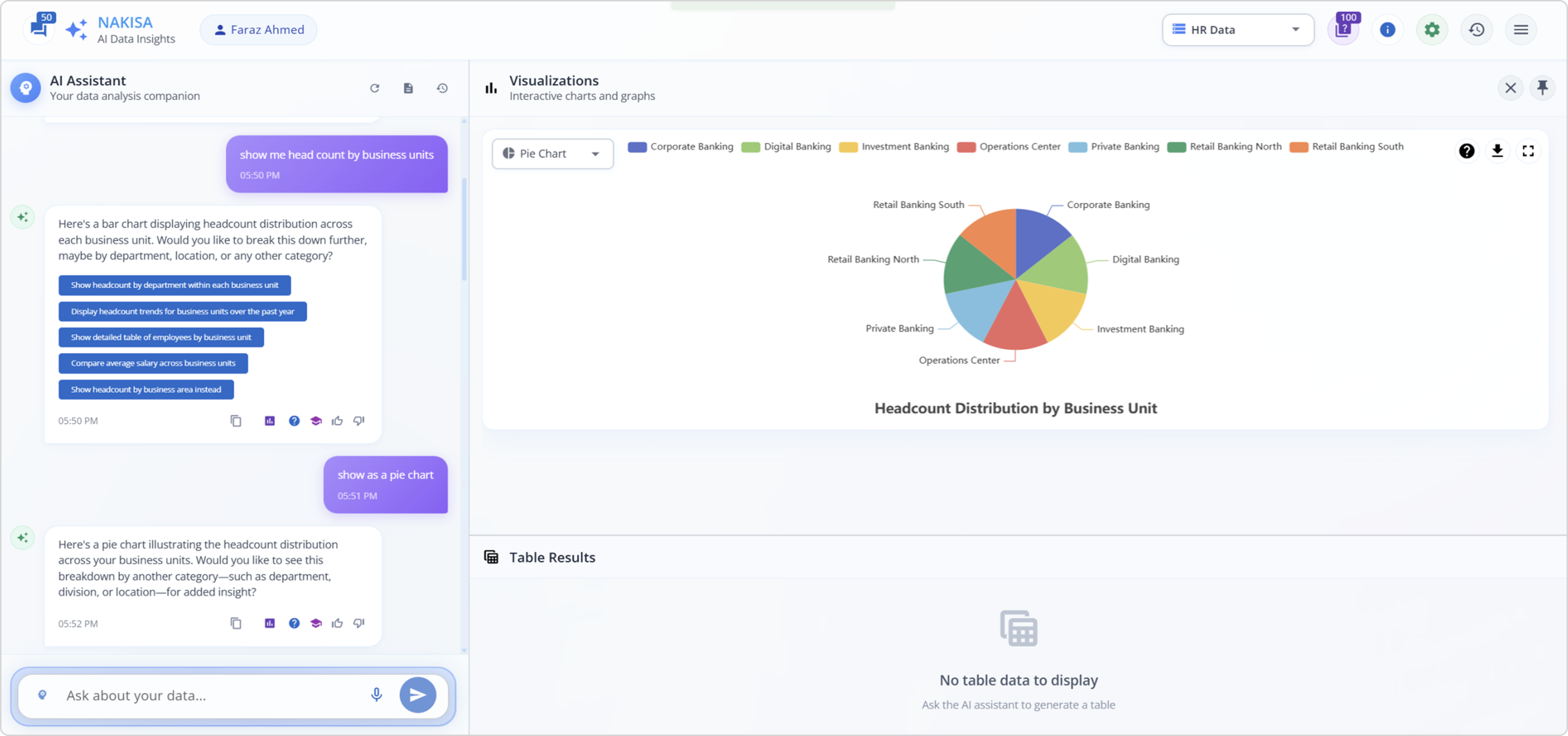
Task: Click the 'Ask about your data' input field
Action: click(x=207, y=695)
